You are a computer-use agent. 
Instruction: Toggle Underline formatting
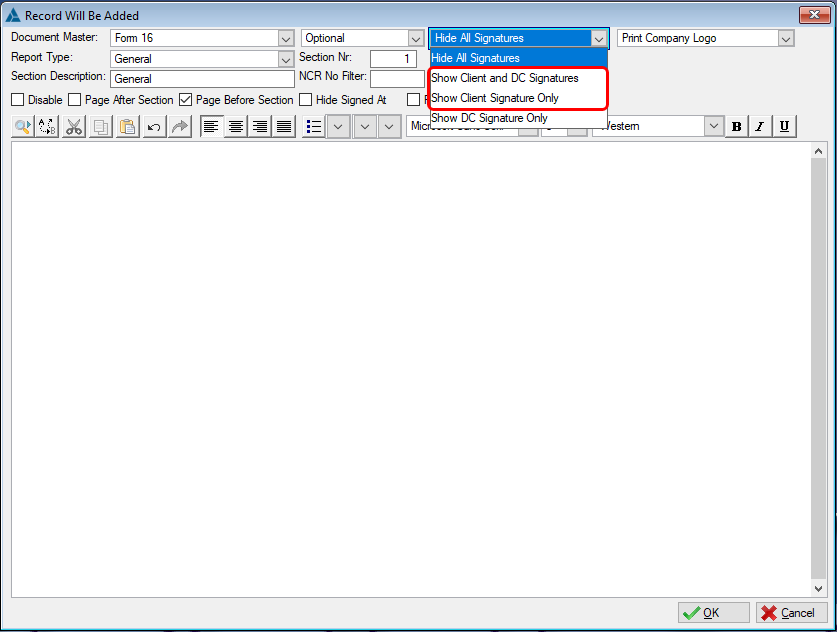784,127
